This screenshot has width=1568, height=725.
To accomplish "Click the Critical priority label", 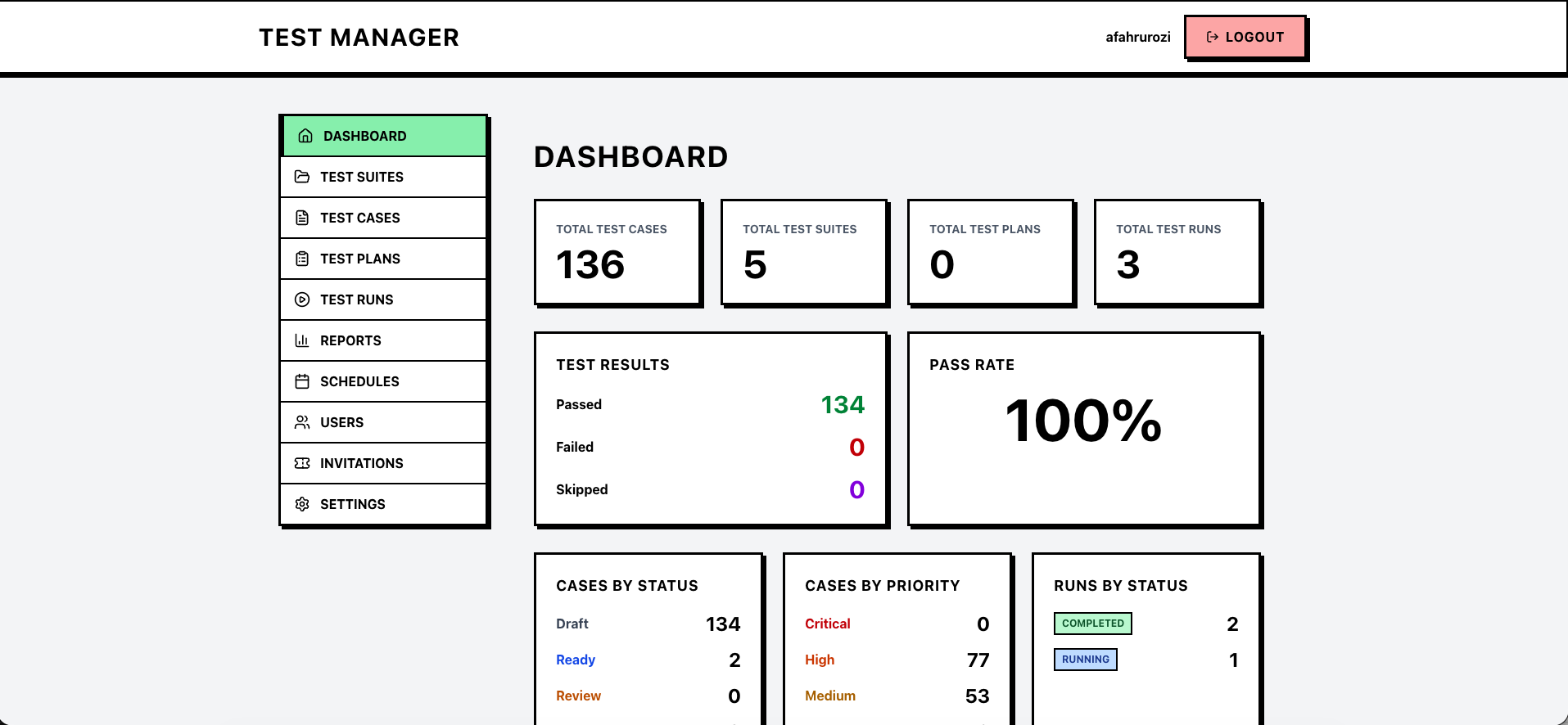I will (828, 624).
